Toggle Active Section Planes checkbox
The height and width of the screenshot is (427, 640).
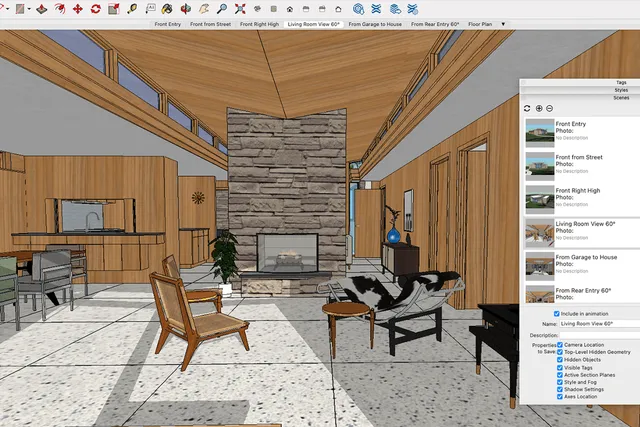click(x=560, y=375)
